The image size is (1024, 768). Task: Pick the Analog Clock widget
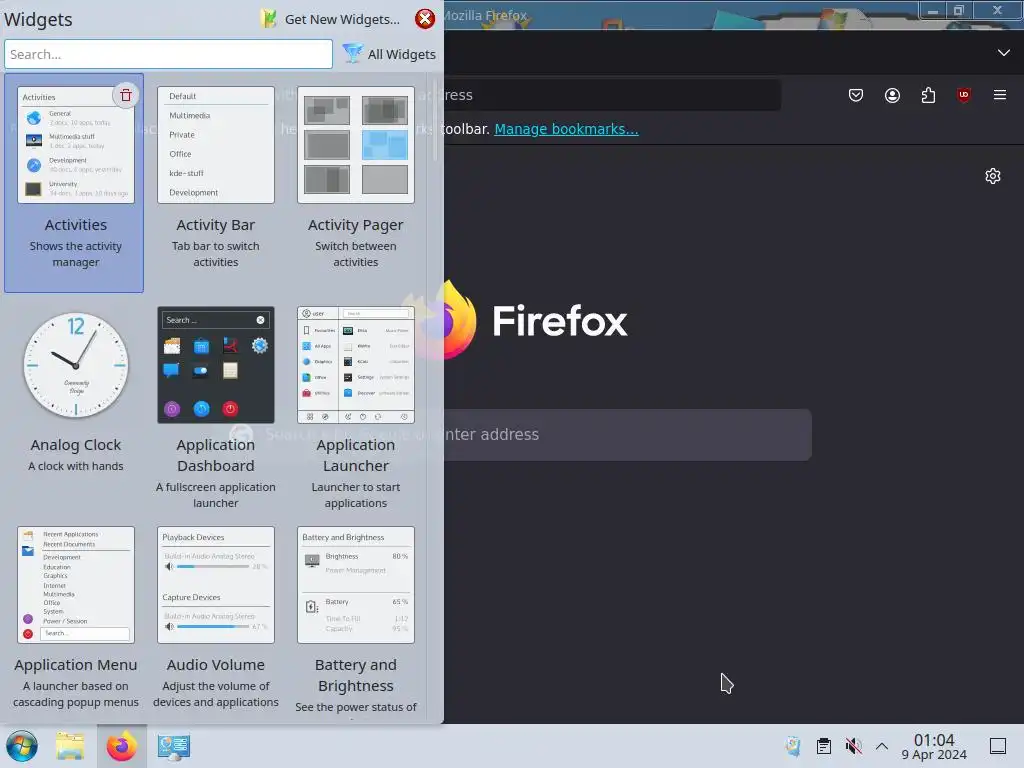pyautogui.click(x=76, y=365)
